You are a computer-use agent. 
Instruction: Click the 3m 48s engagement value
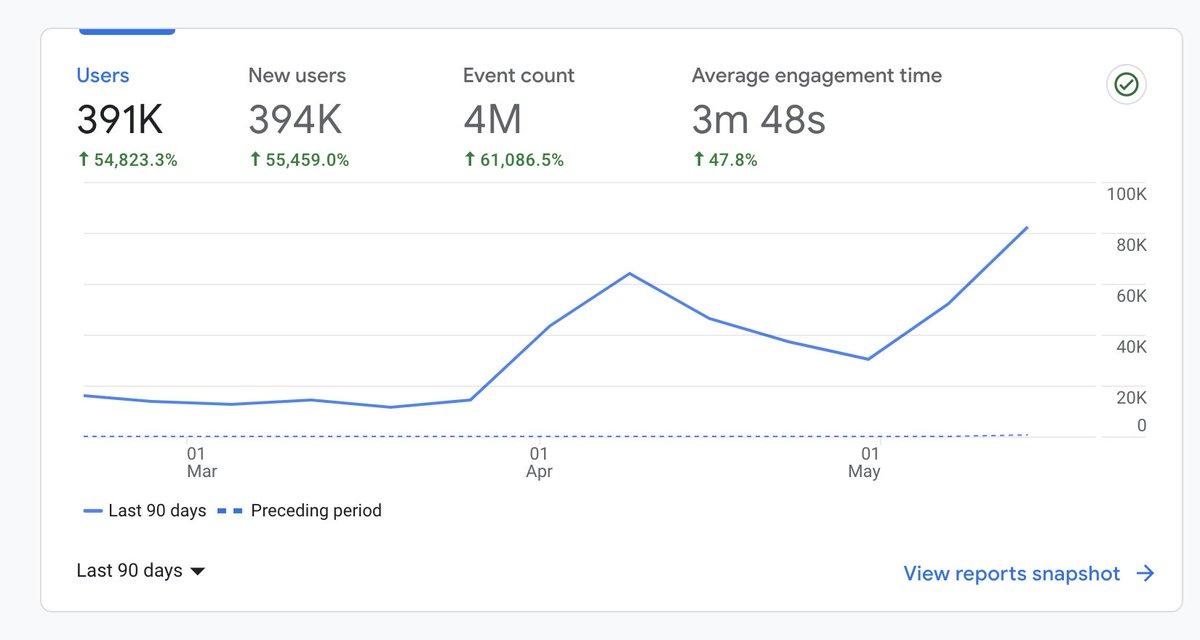pyautogui.click(x=759, y=120)
